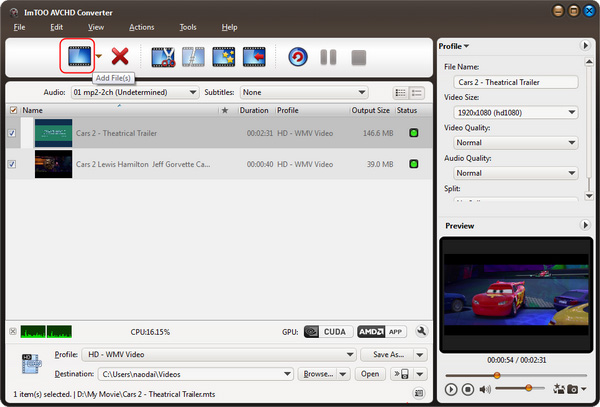Open the Tools menu

pyautogui.click(x=188, y=27)
